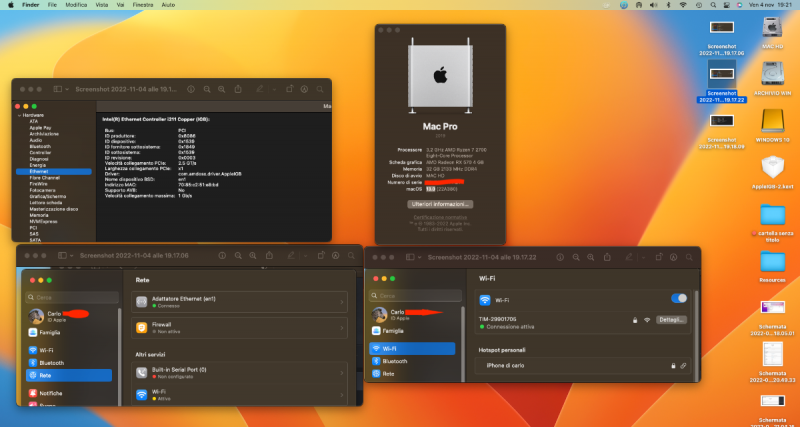Zoom in within the top-left Screenshot 19.1... window
Image resolution: width=800 pixels, height=427 pixels.
click(x=221, y=89)
